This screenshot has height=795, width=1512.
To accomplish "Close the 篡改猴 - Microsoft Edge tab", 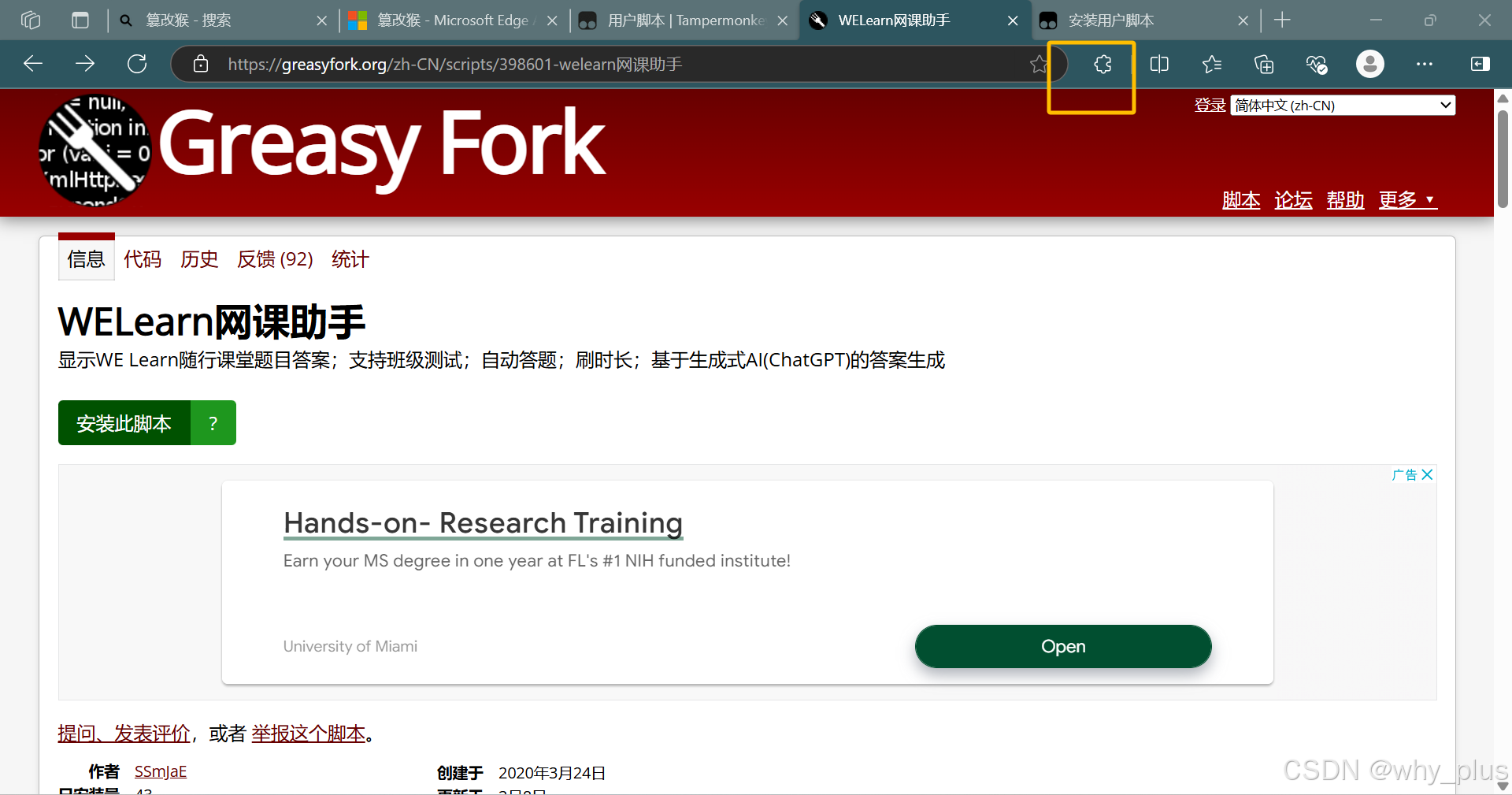I will pyautogui.click(x=552, y=20).
